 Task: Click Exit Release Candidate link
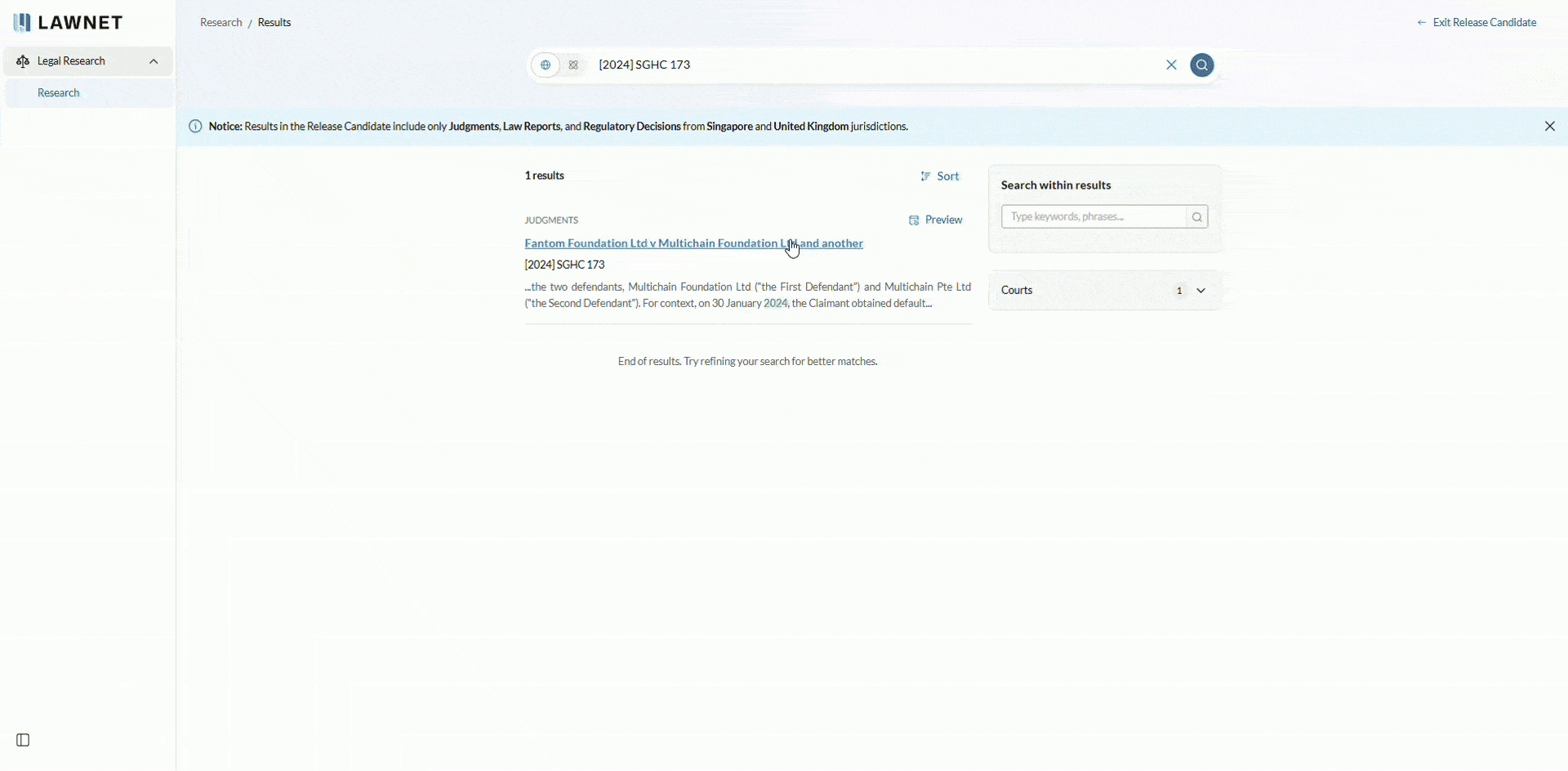(1477, 23)
